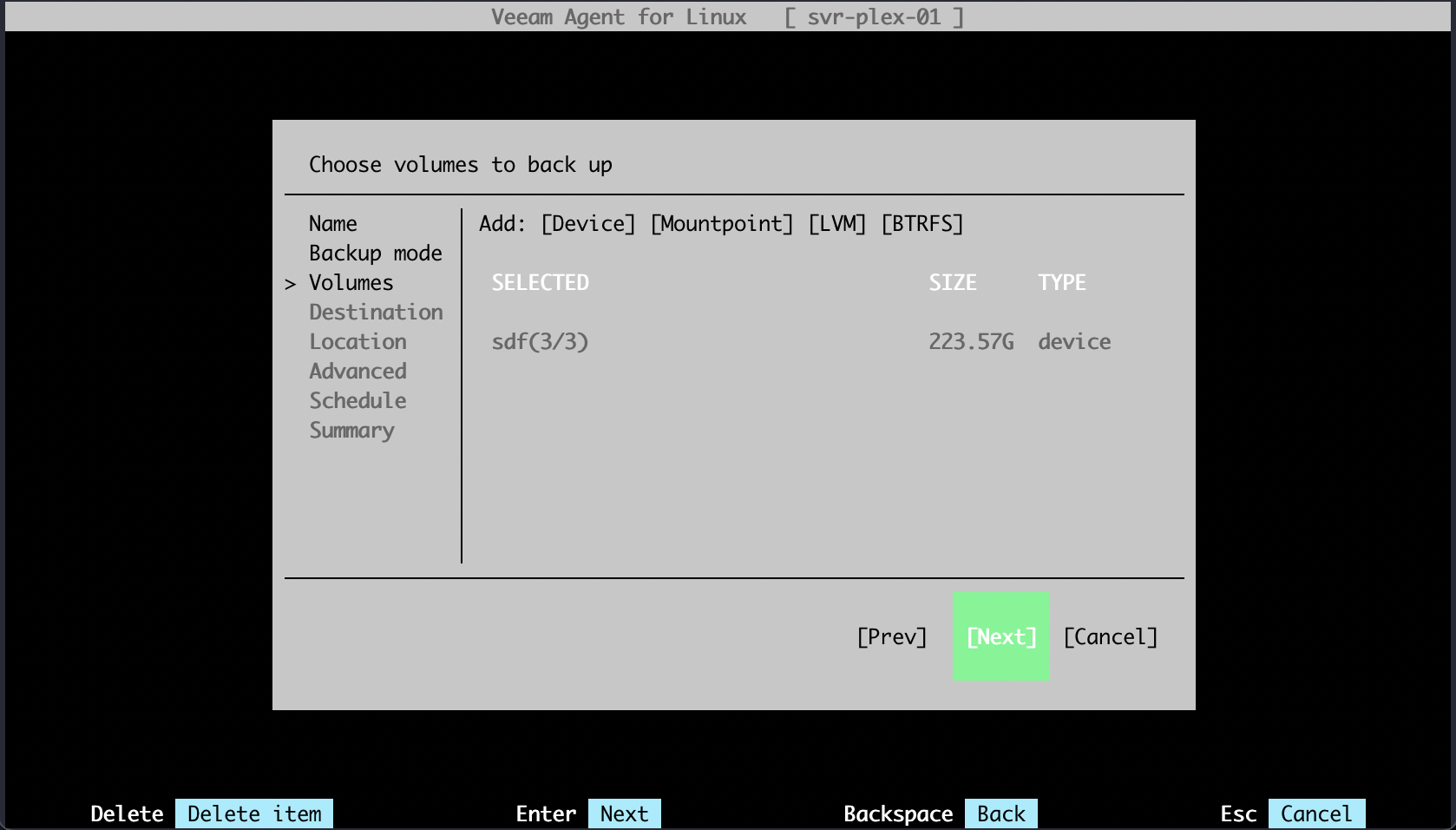Open the Backup mode wizard step
This screenshot has width=1456, height=830.
[x=376, y=254]
